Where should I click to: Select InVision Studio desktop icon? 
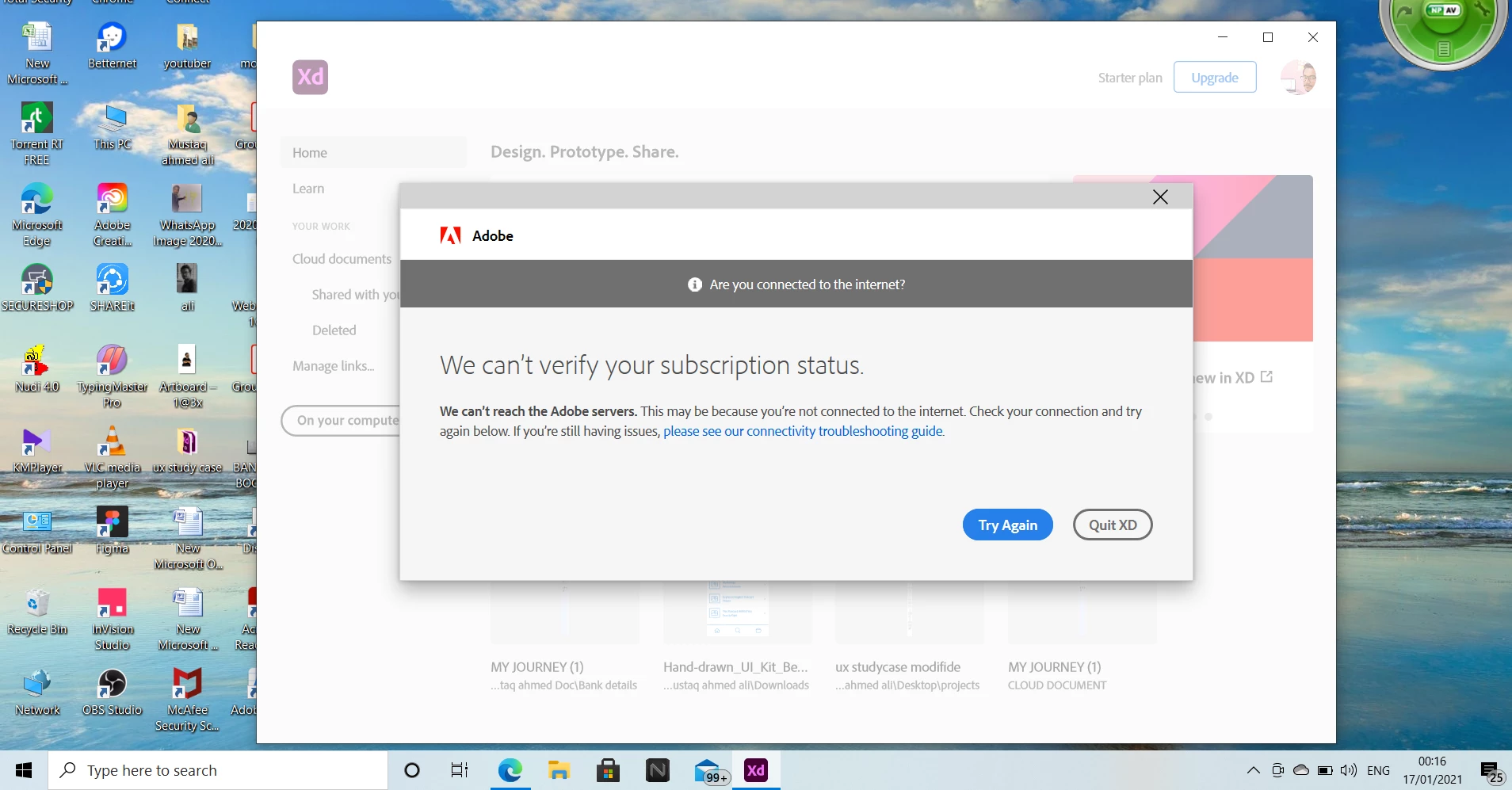(x=112, y=619)
